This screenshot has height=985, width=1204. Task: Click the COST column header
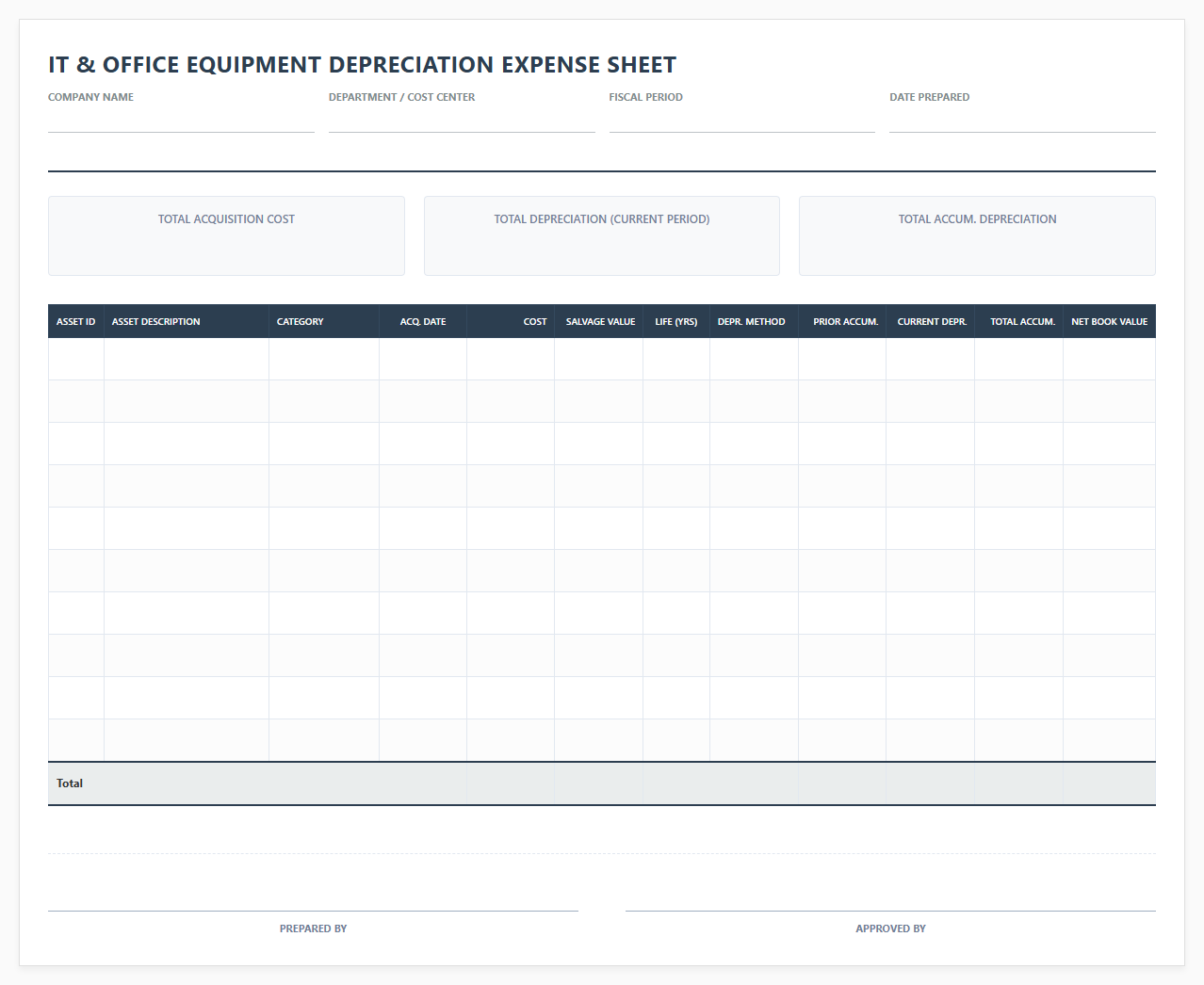pyautogui.click(x=511, y=321)
